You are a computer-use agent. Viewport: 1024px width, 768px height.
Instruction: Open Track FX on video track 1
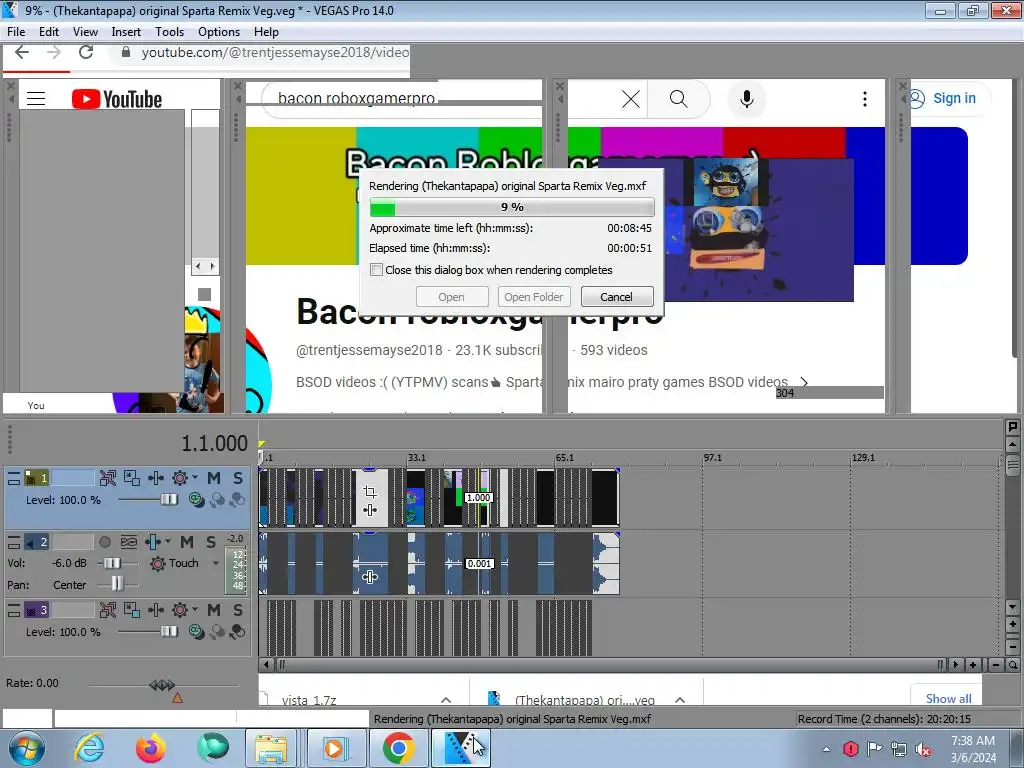(x=156, y=478)
